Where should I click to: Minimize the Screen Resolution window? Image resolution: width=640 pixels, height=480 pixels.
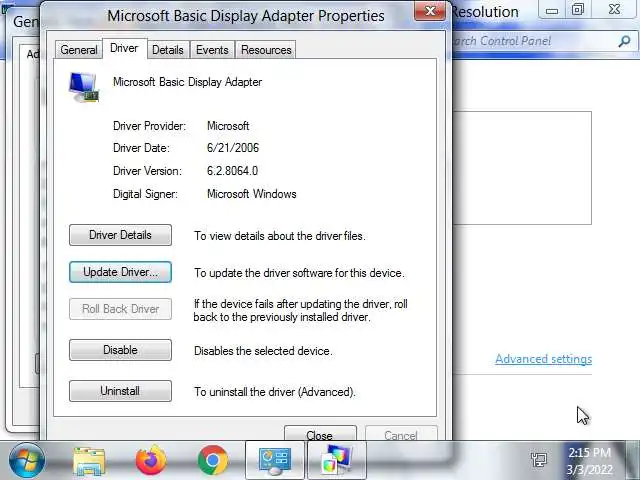552,10
